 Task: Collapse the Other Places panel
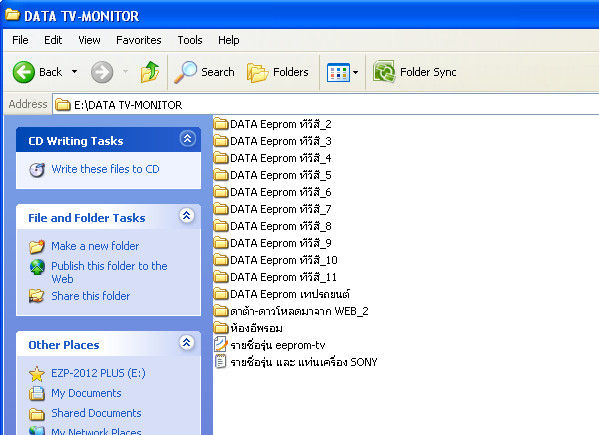186,343
